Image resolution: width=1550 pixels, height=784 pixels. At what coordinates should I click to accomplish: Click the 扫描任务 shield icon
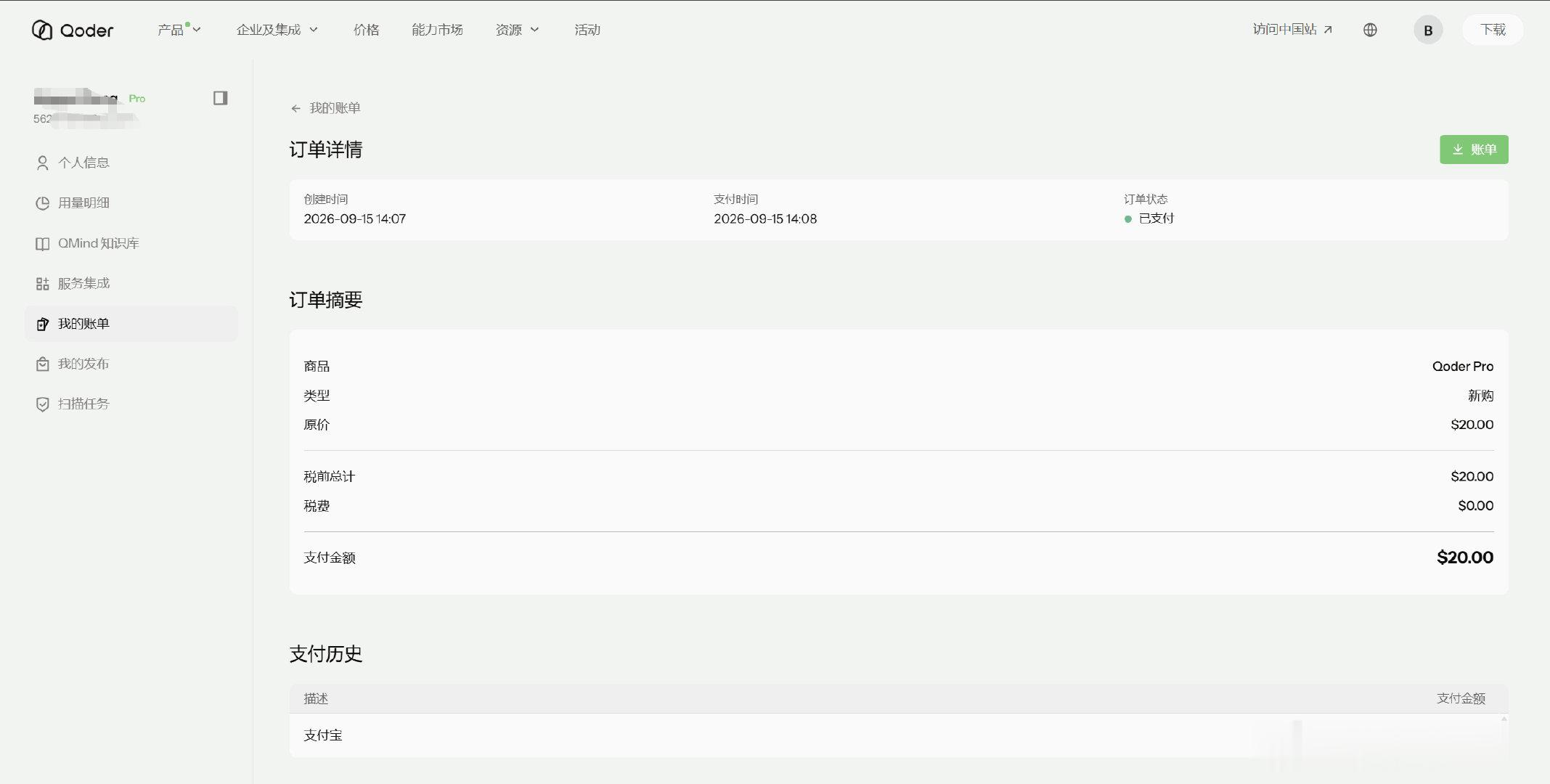43,404
